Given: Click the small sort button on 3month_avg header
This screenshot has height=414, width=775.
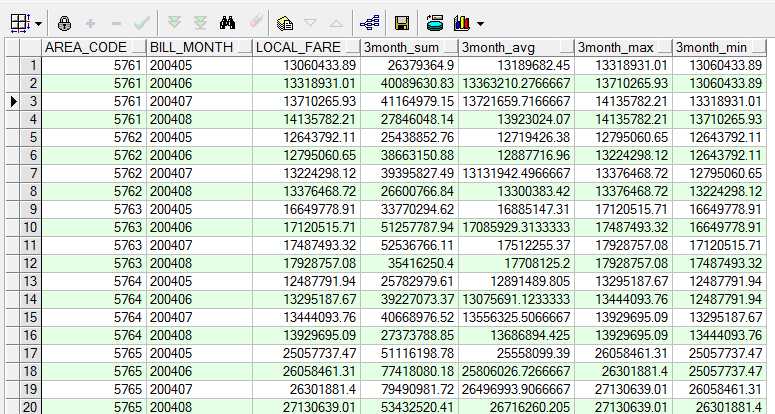Looking at the screenshot, I should (567, 48).
